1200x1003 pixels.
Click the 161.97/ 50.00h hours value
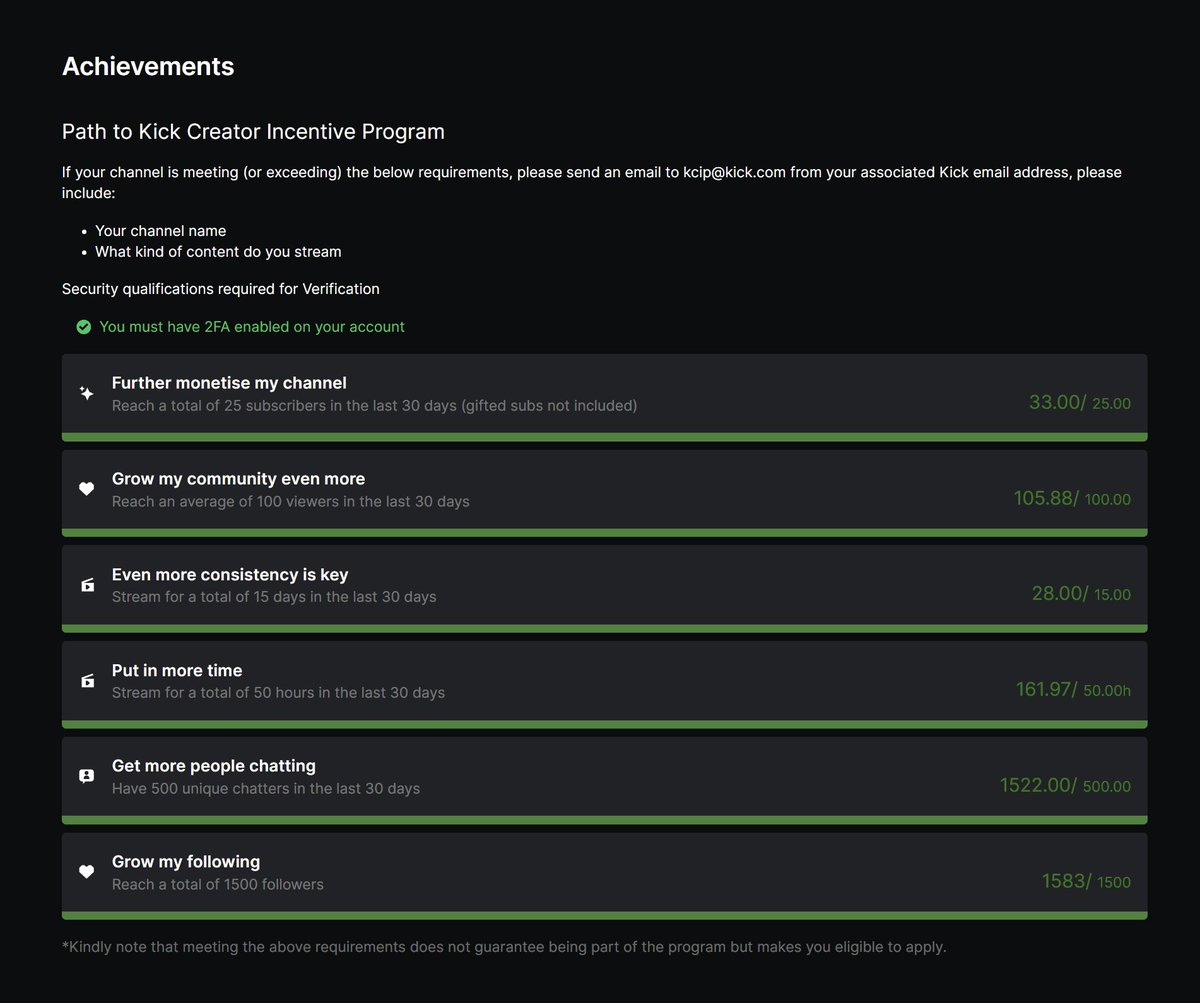(x=1074, y=690)
